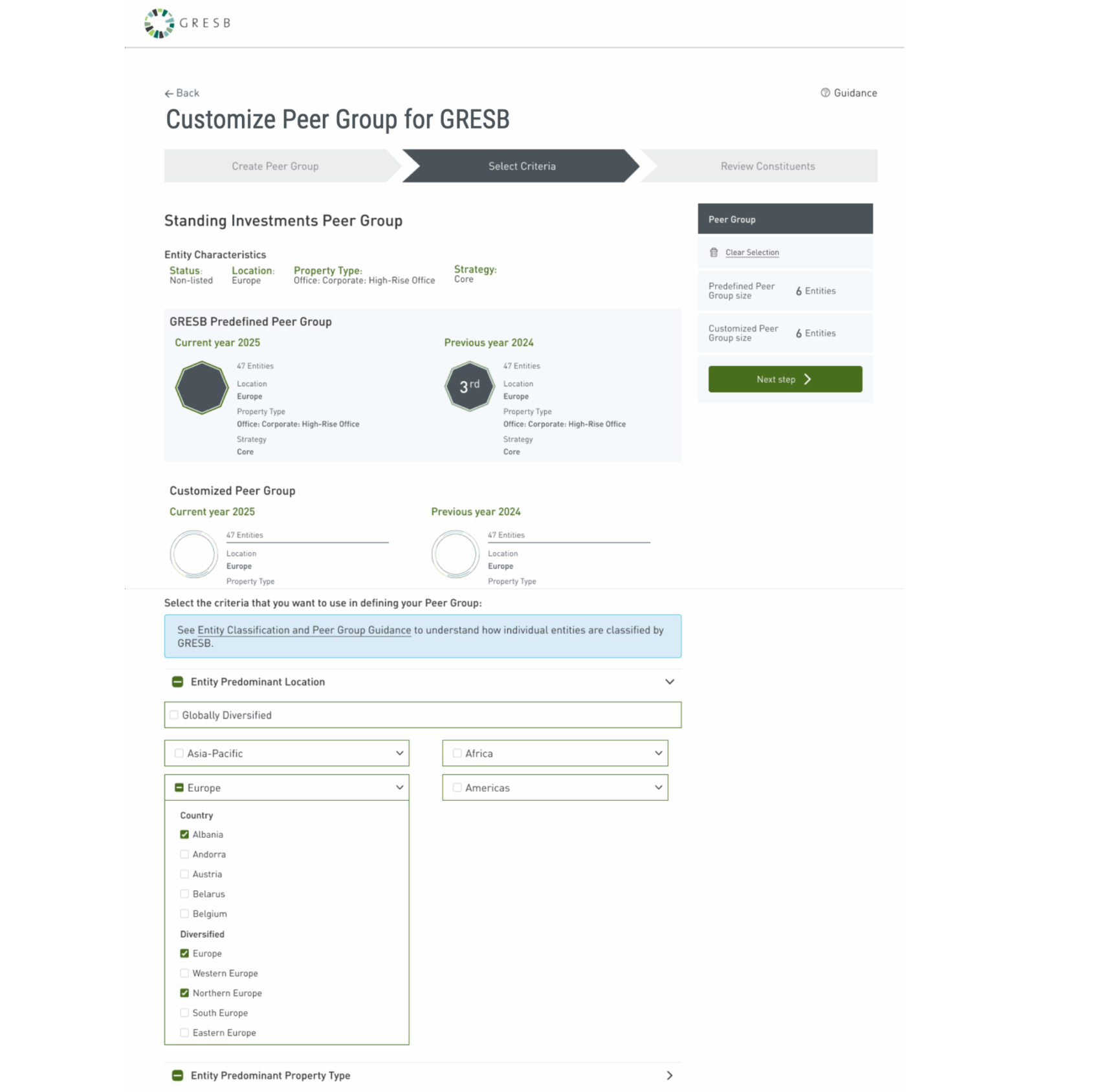Click the trash icon beside Clear Selection
The height and width of the screenshot is (1092, 1100).
pos(714,252)
